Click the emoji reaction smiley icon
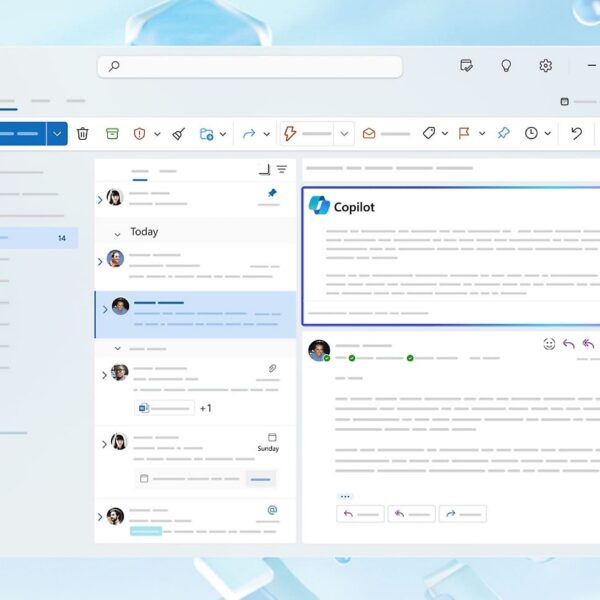This screenshot has height=600, width=600. pyautogui.click(x=549, y=344)
